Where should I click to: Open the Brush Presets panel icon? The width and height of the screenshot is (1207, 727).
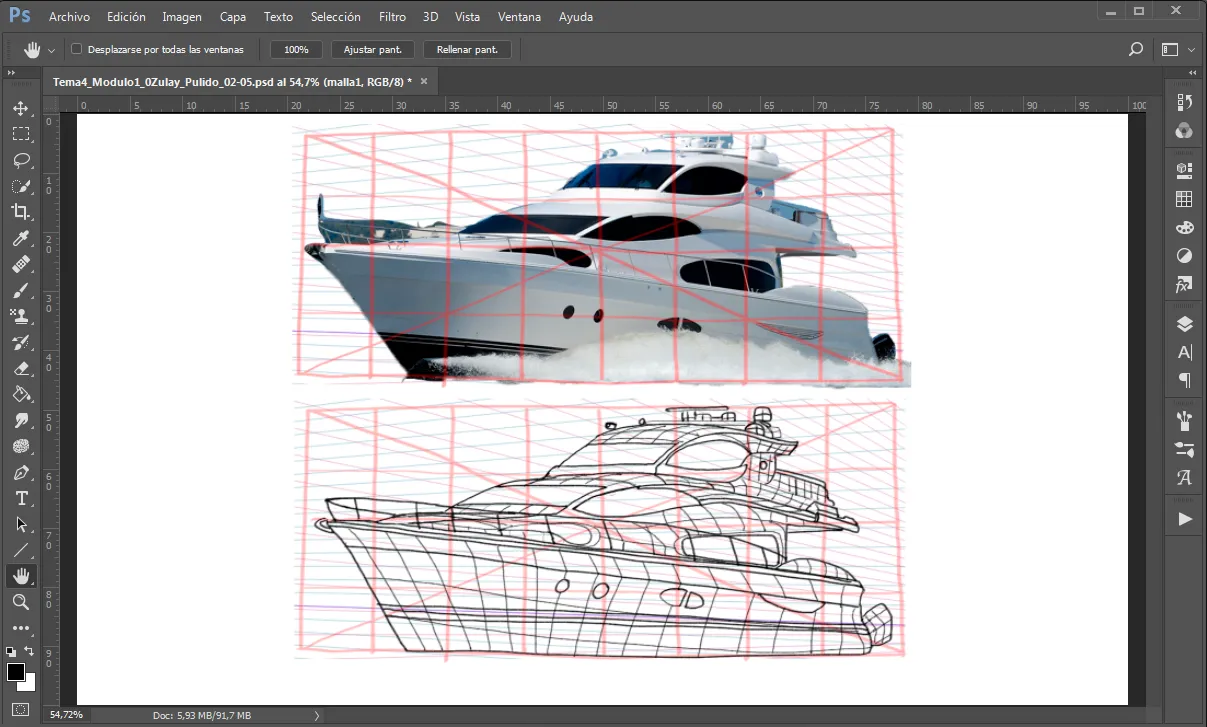[1185, 420]
